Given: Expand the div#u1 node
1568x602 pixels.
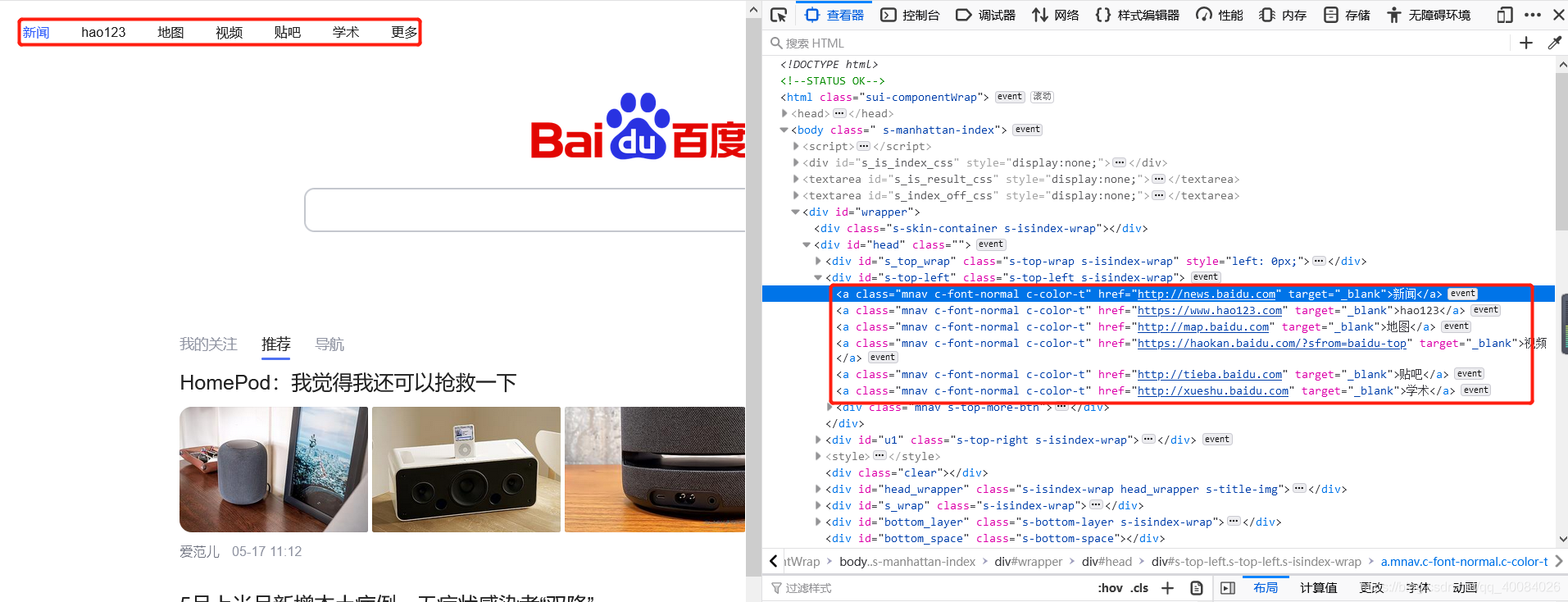Looking at the screenshot, I should point(818,440).
